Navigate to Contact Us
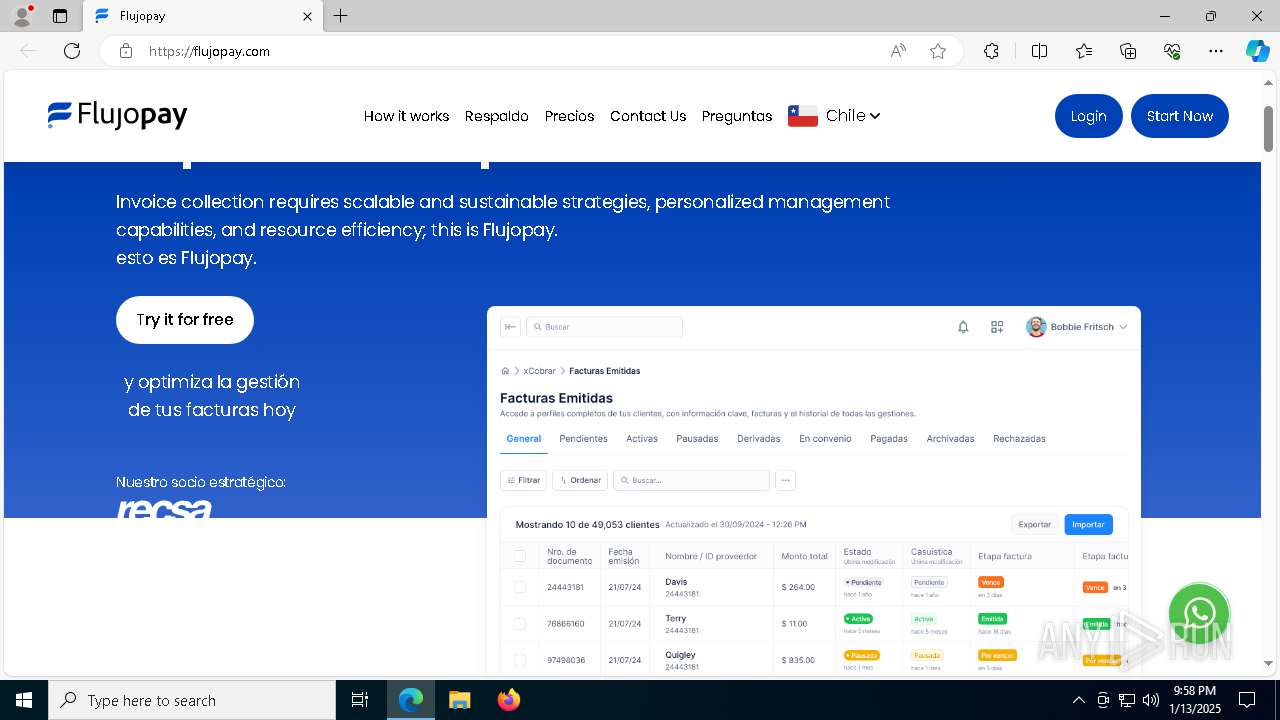The width and height of the screenshot is (1280, 720). click(648, 116)
